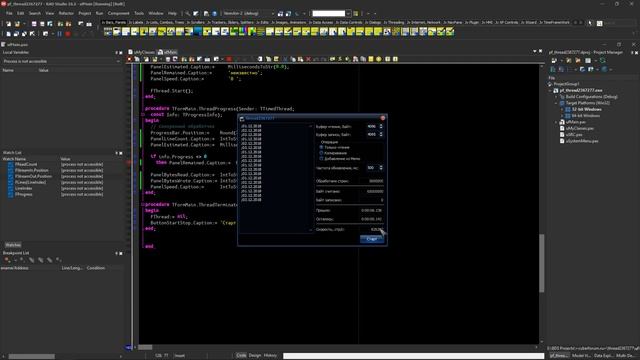The width and height of the screenshot is (640, 360).
Task: Click the green refresh icon in Project Manager toolbar
Action: tap(602, 60)
